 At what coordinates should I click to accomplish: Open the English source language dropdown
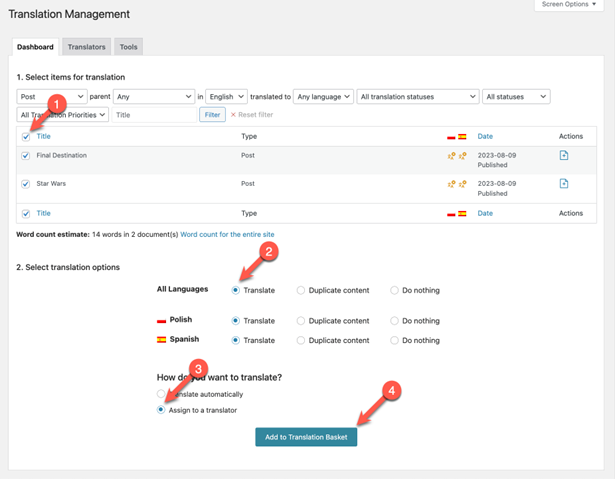[x=226, y=97]
